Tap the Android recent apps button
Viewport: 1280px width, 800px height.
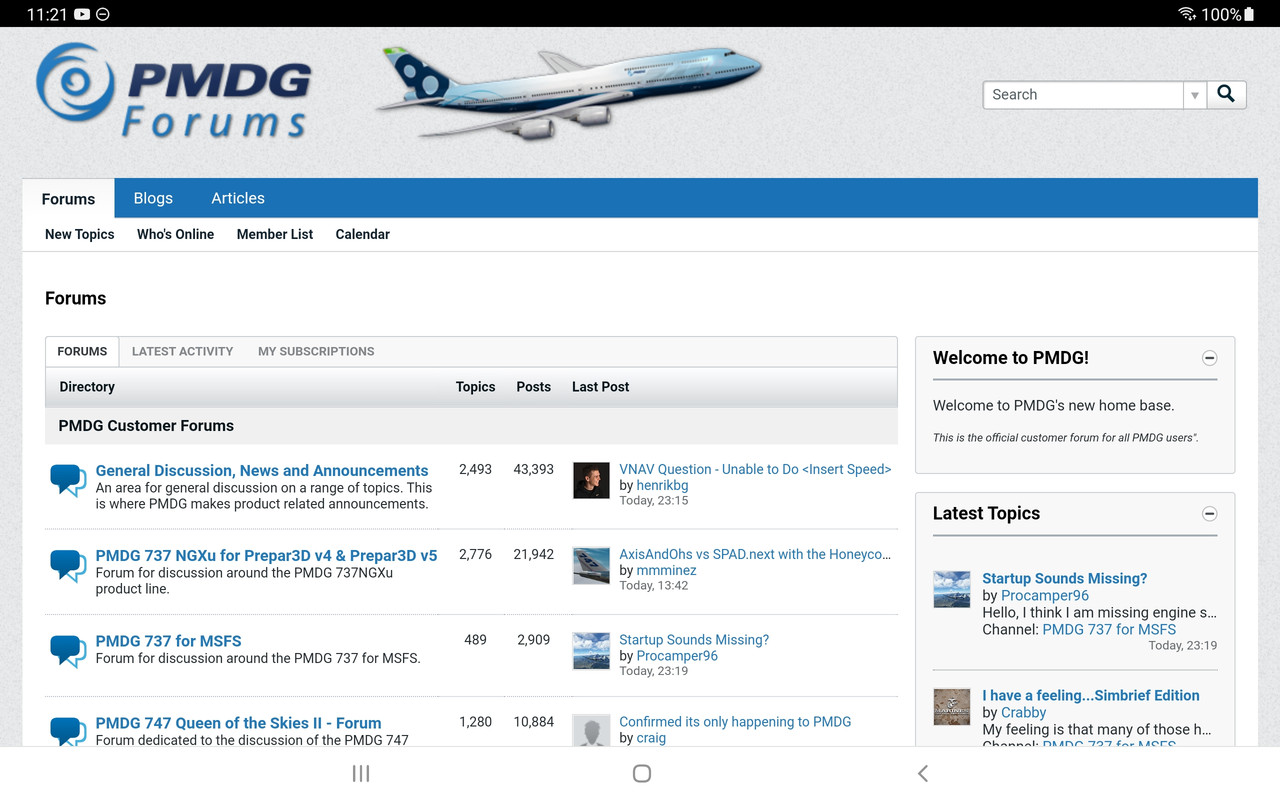coord(361,773)
